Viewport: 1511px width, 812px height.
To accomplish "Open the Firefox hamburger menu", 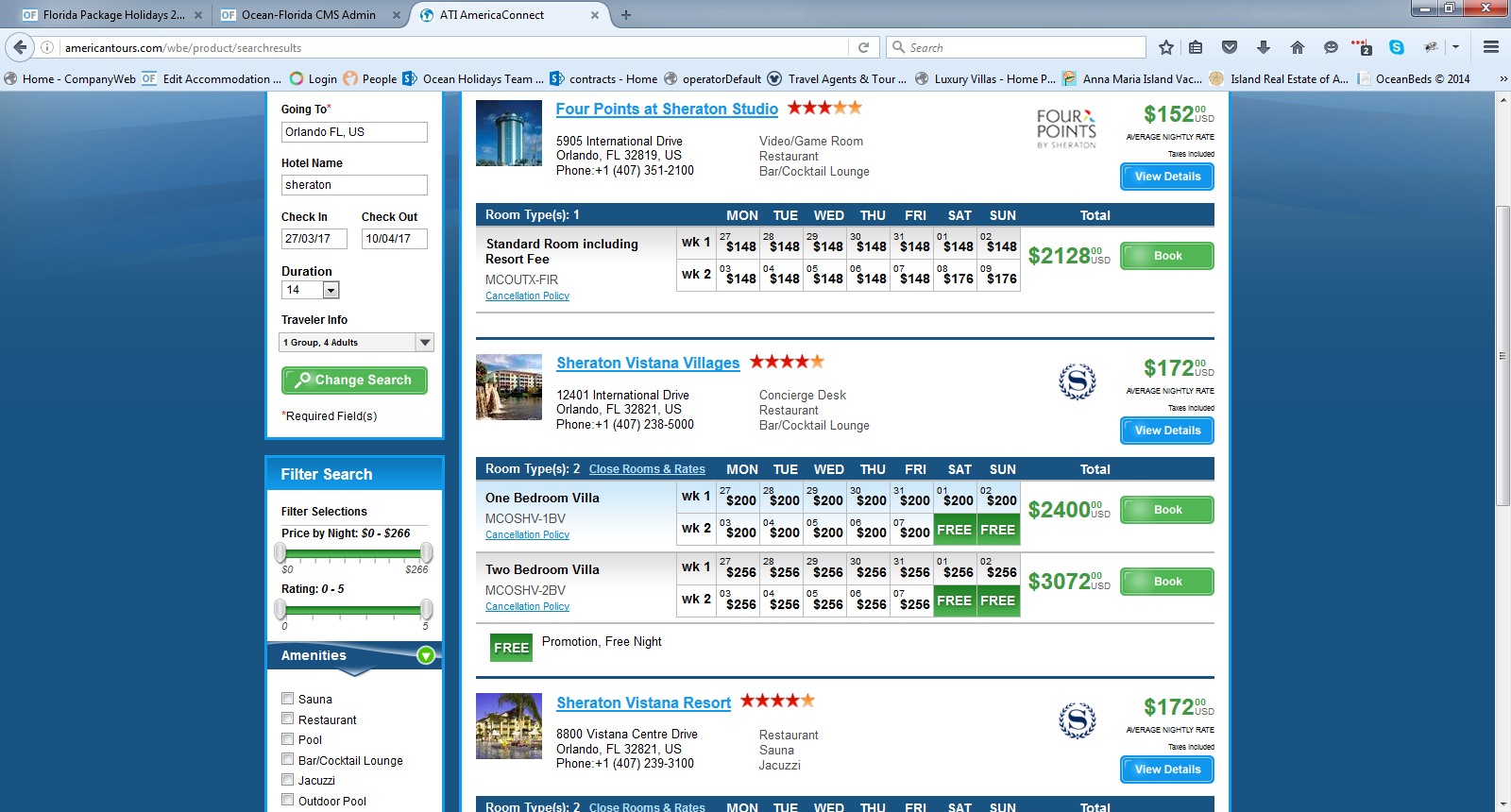I will [1491, 47].
